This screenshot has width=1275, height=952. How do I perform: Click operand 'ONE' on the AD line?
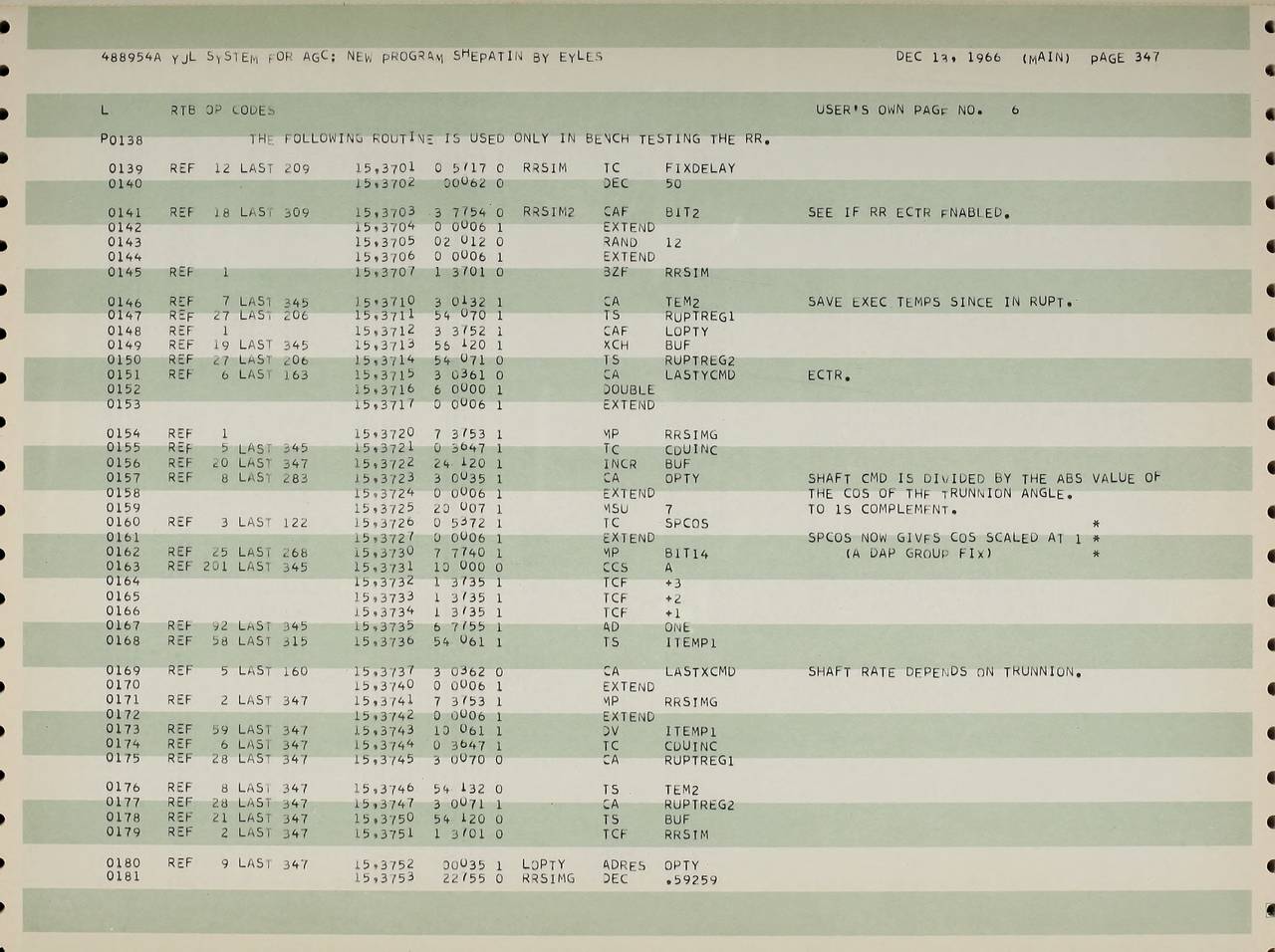point(677,627)
